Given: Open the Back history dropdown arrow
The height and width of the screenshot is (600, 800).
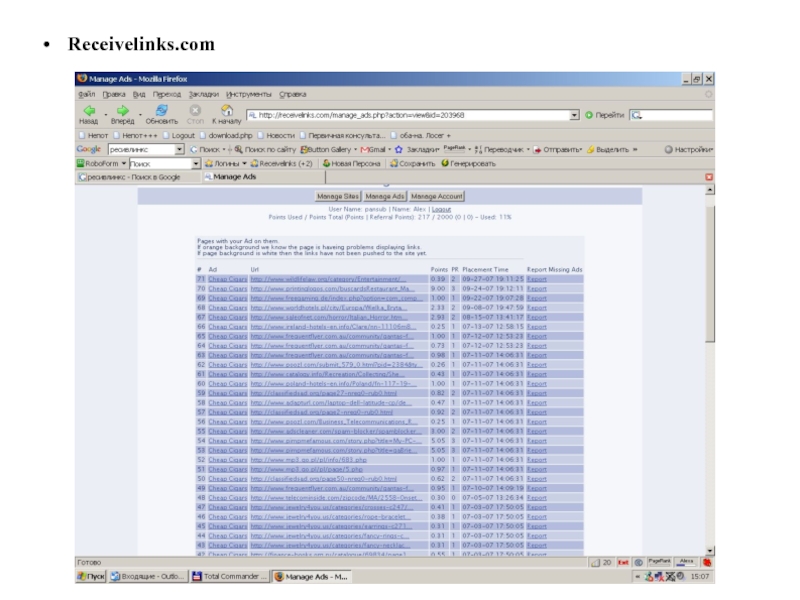Looking at the screenshot, I should point(106,114).
